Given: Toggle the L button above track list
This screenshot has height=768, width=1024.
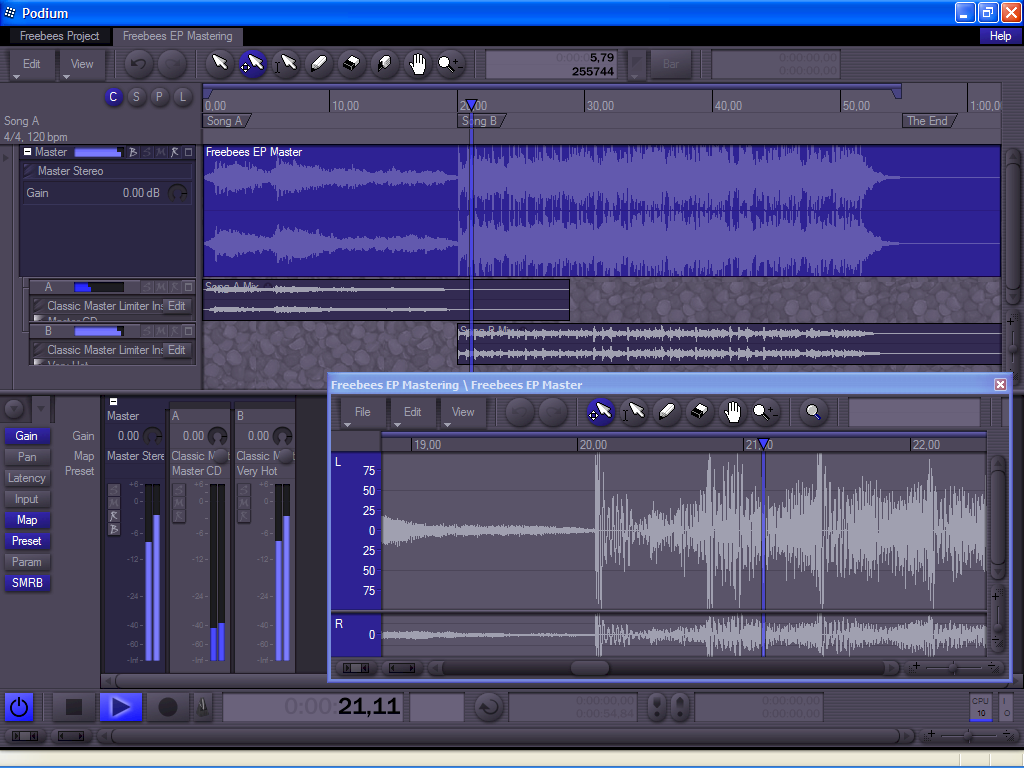Looking at the screenshot, I should coord(182,97).
